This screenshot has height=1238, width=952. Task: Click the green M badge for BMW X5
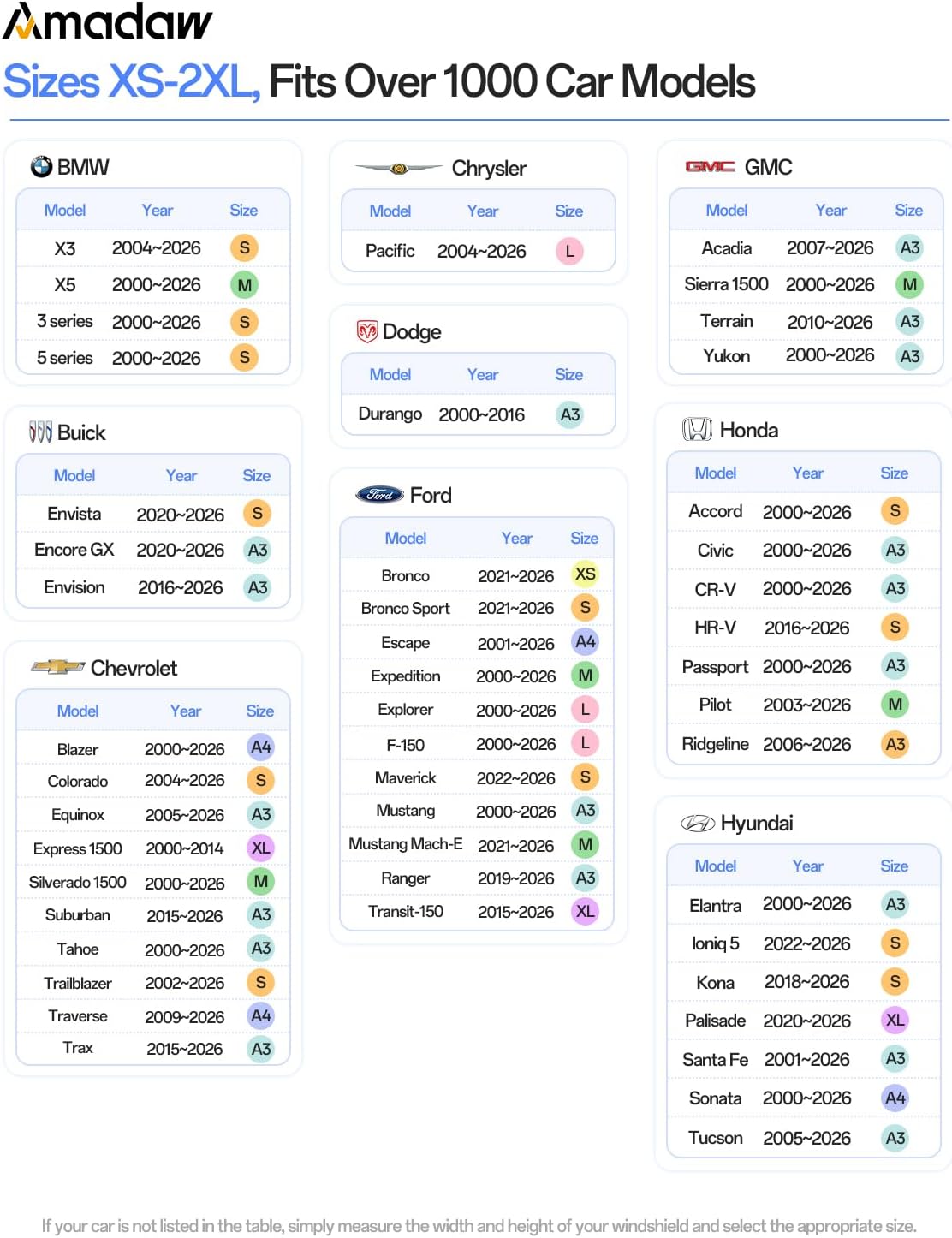click(x=244, y=285)
